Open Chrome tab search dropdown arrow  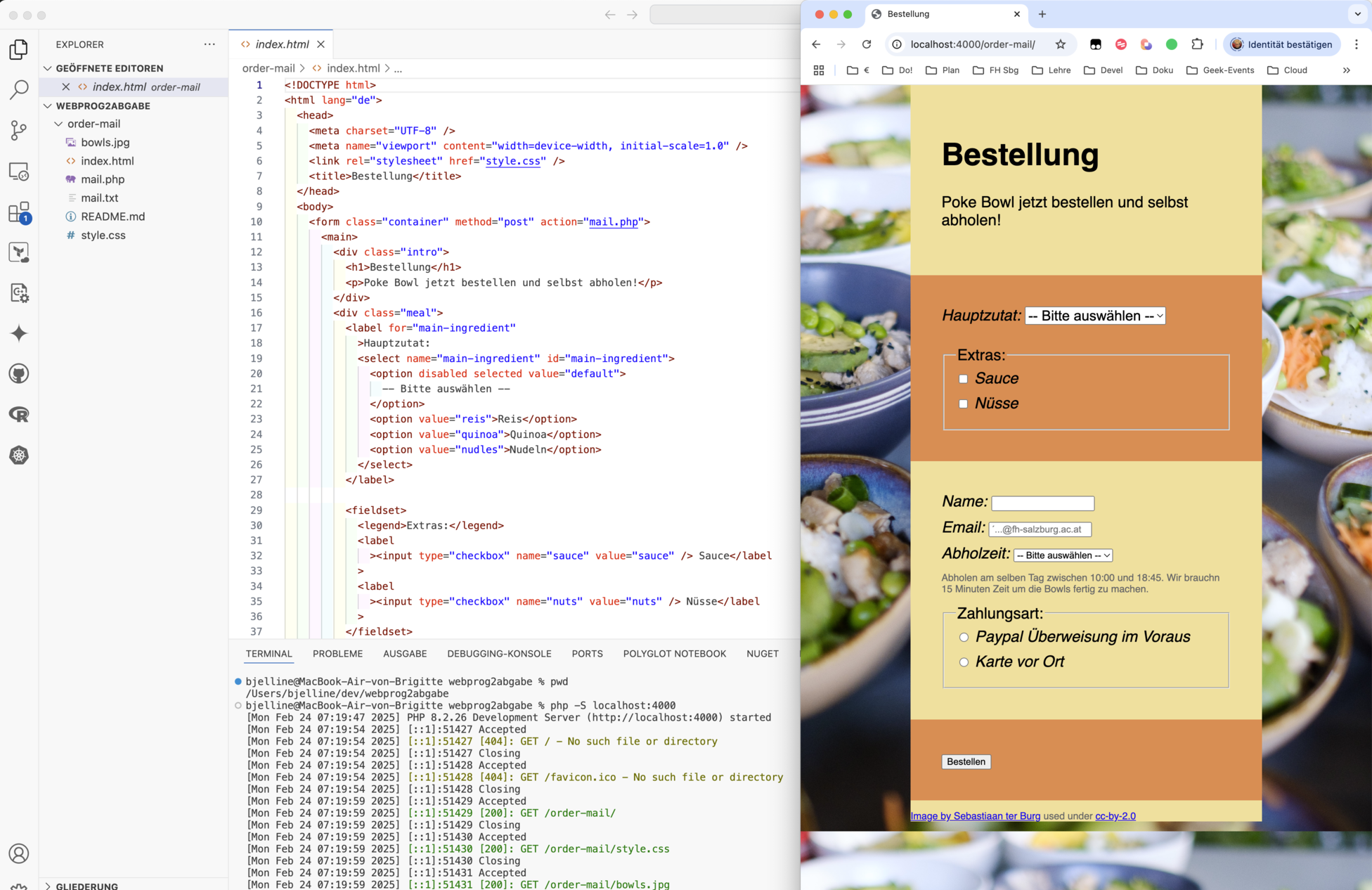coord(1357,14)
